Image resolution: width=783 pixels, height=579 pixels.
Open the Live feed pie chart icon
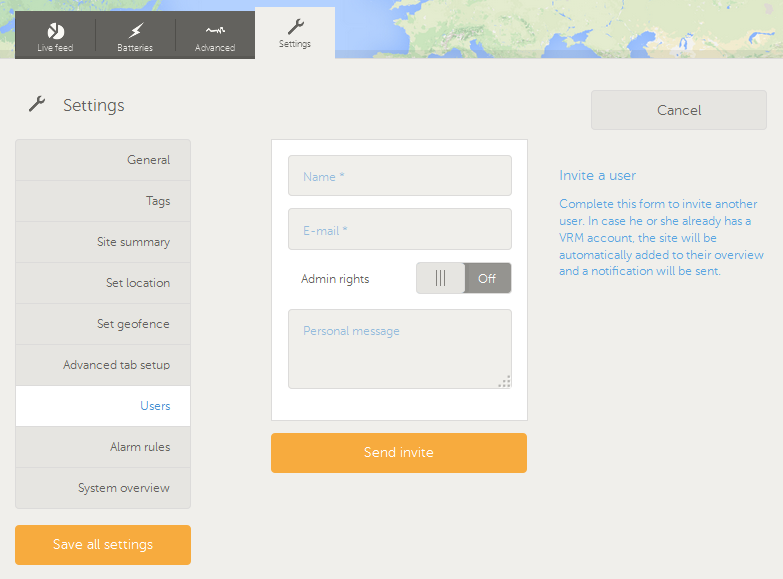point(55,30)
